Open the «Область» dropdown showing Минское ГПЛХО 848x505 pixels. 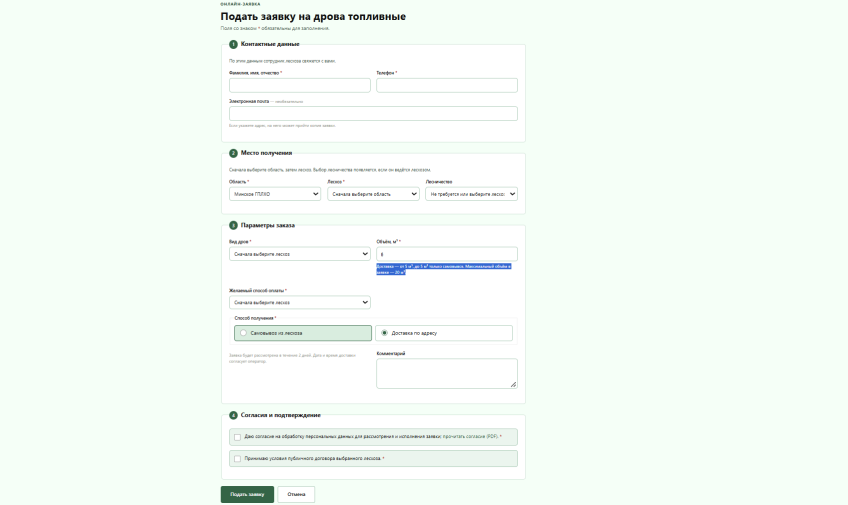pyautogui.click(x=275, y=194)
